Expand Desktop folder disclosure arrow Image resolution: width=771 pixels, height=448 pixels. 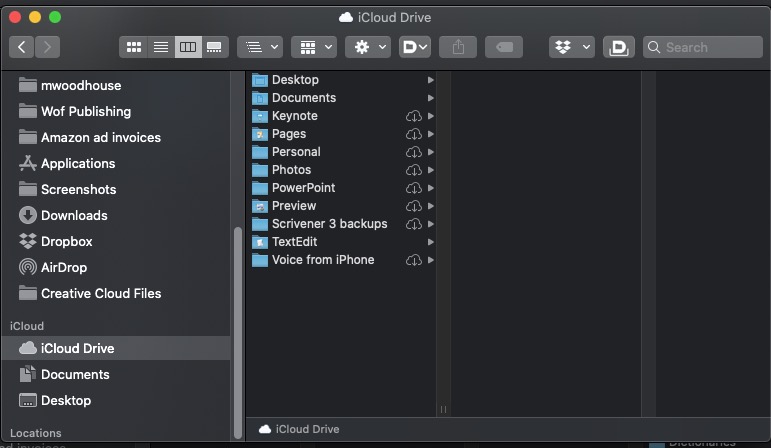431,80
